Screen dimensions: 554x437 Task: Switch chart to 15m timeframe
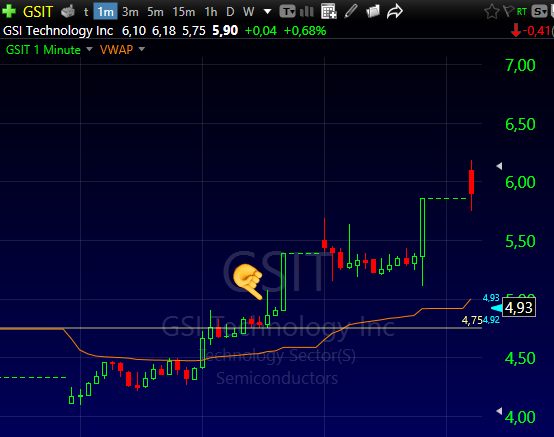(x=184, y=12)
